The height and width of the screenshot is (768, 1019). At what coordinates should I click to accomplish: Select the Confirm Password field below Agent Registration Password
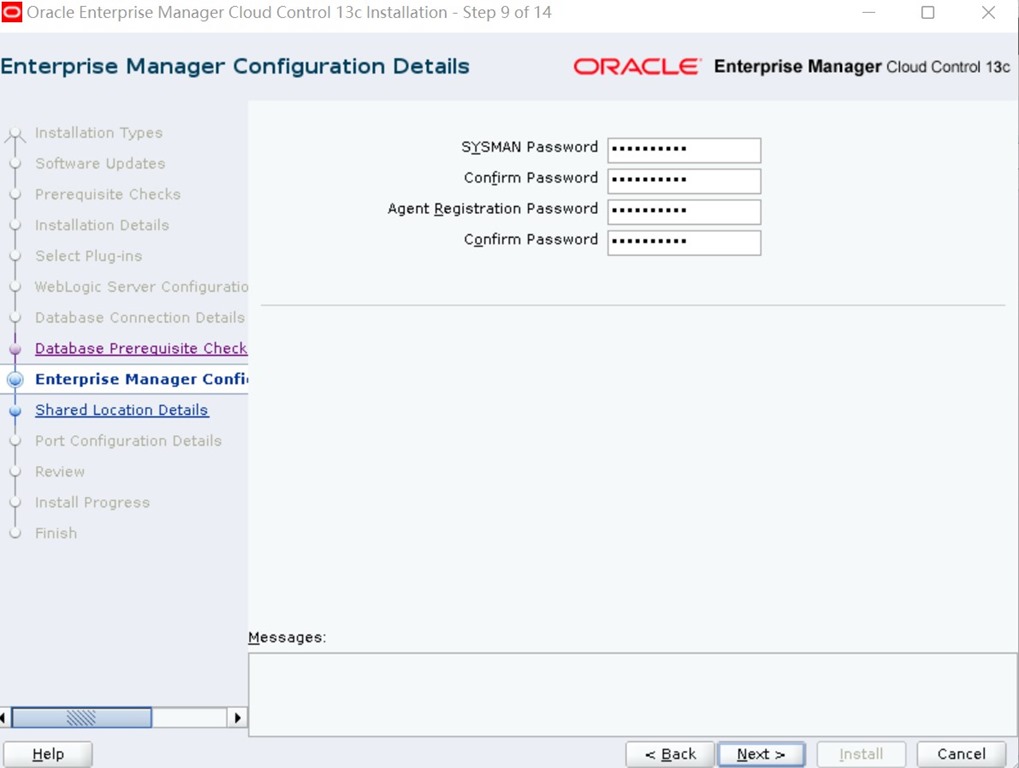[x=684, y=242]
